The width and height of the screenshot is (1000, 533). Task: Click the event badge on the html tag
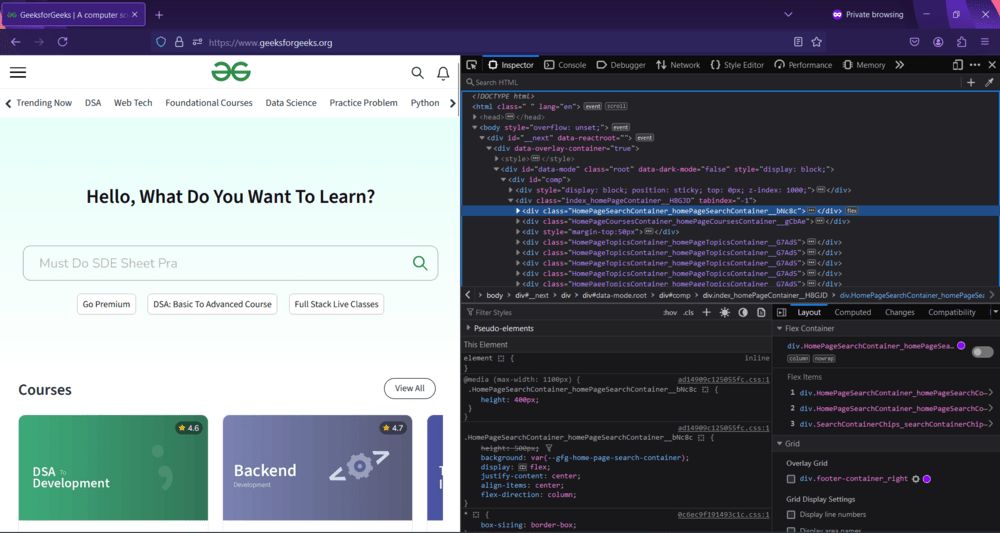[592, 106]
